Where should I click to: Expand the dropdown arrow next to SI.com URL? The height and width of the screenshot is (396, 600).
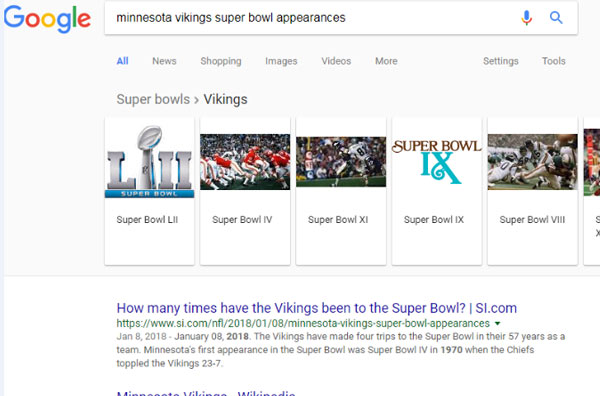point(497,323)
